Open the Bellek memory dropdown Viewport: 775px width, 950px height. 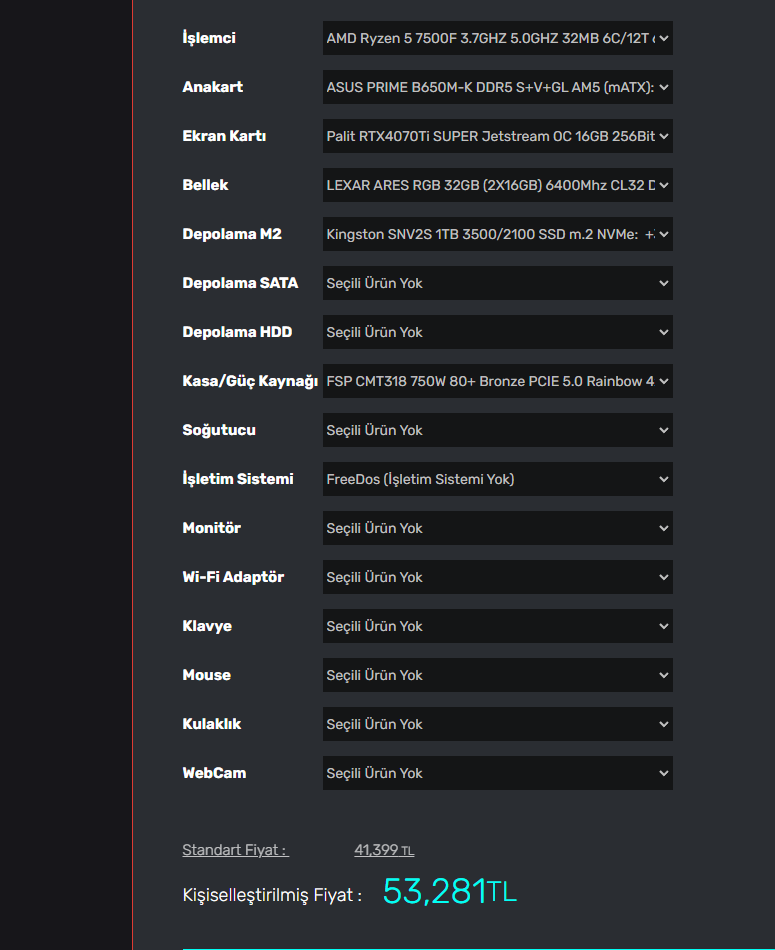[x=497, y=185]
